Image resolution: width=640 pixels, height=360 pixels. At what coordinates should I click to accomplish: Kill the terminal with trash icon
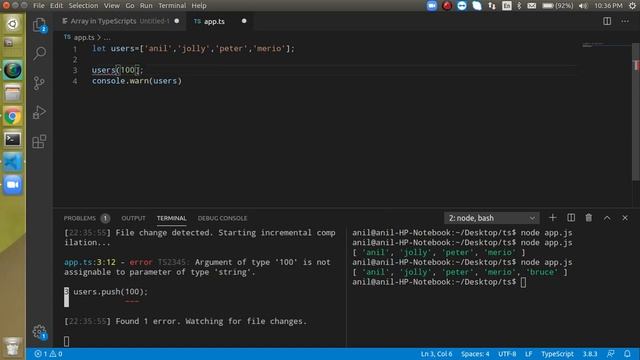pos(589,218)
